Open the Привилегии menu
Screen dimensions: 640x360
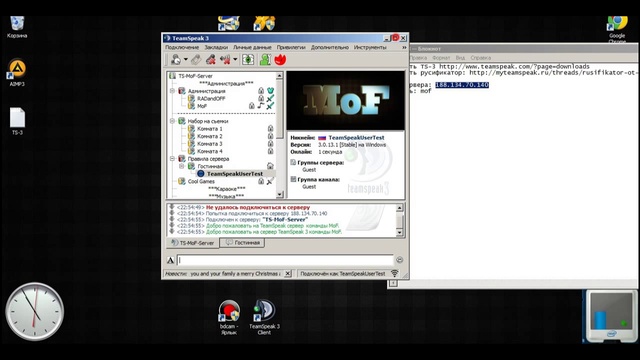click(x=291, y=47)
